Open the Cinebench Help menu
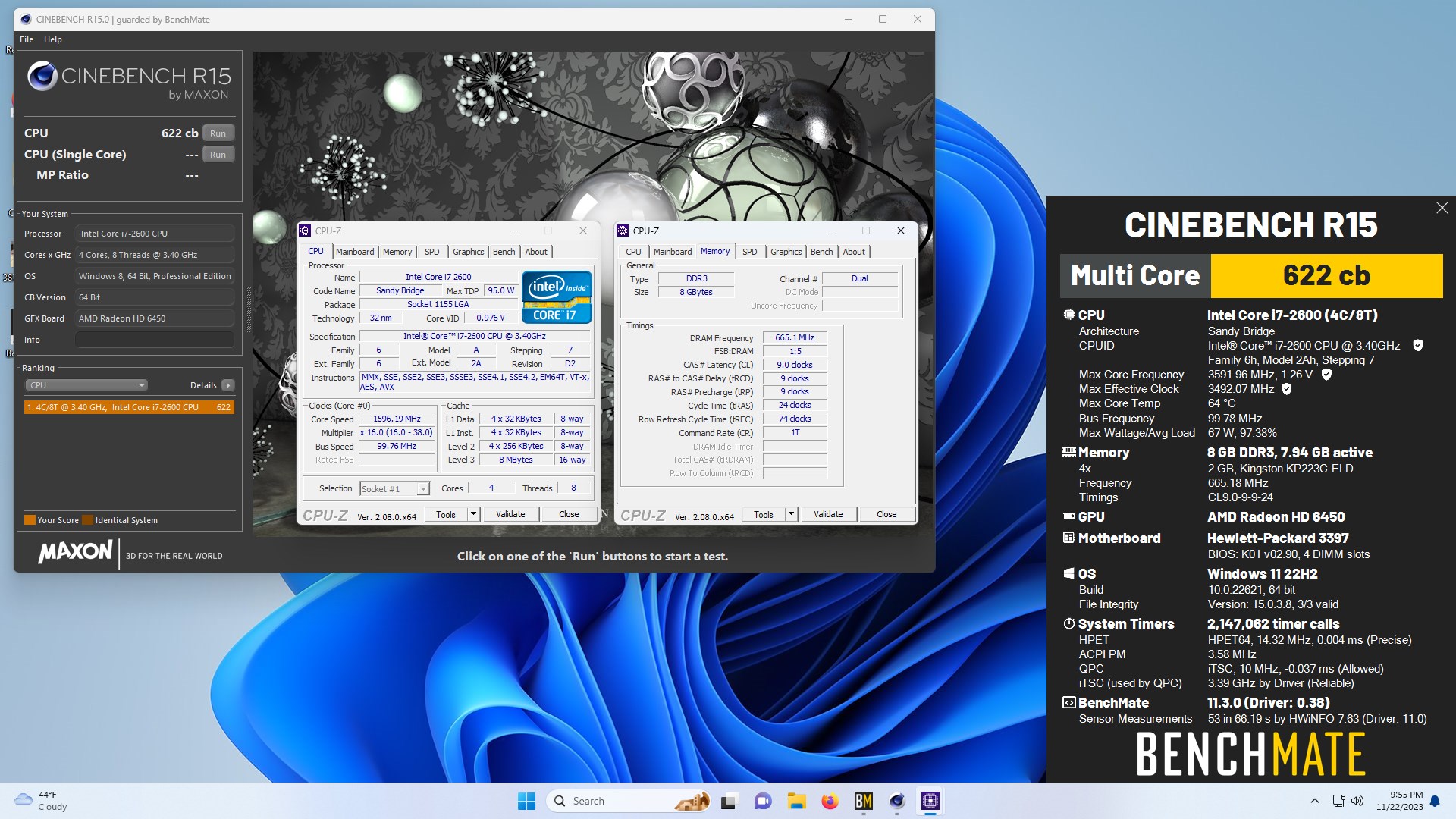Viewport: 1456px width, 819px height. (x=53, y=39)
